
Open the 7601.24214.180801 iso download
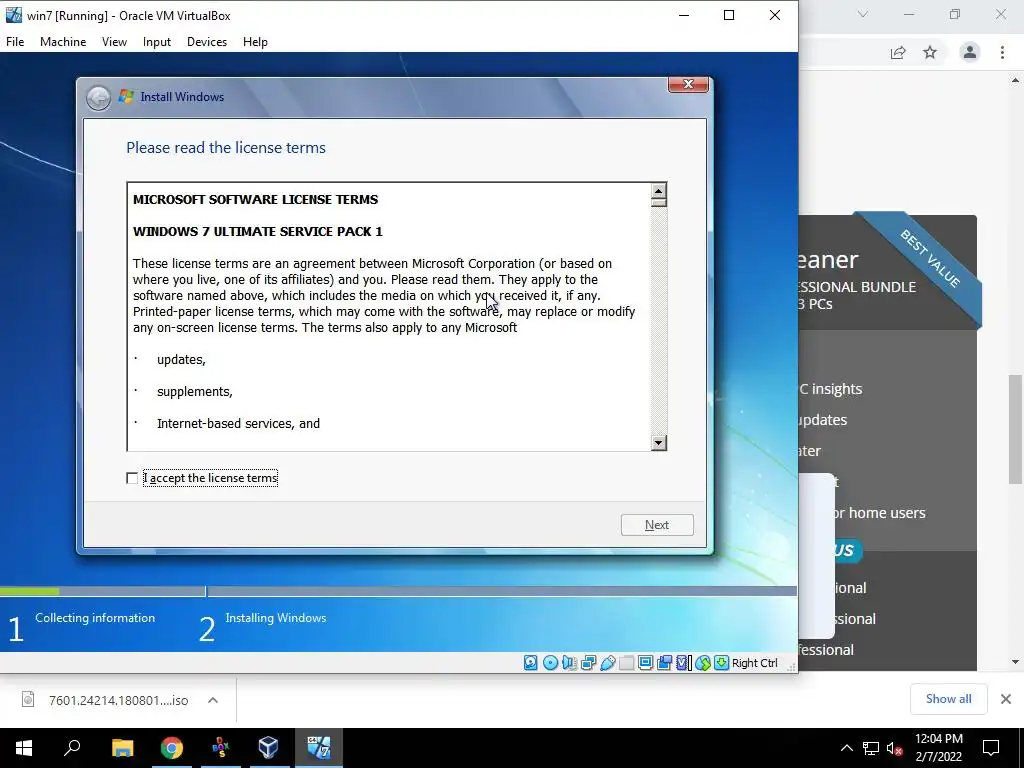[118, 700]
